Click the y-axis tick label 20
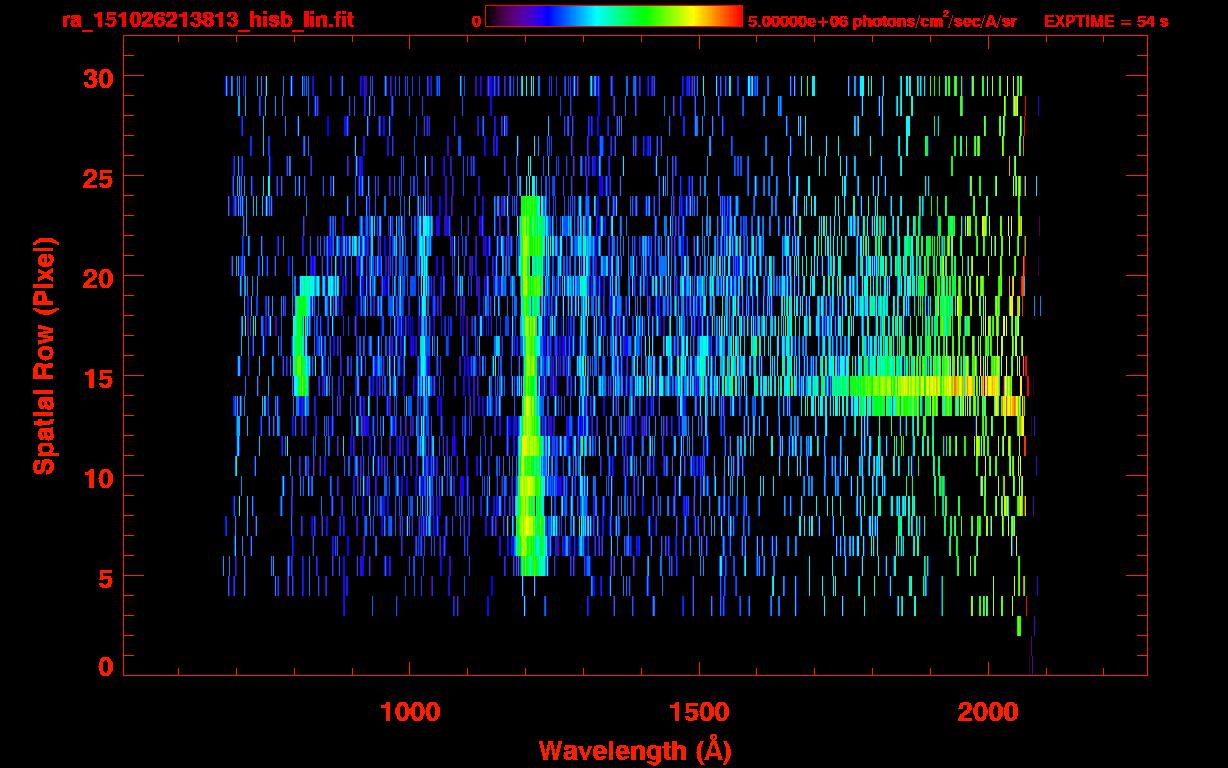This screenshot has width=1228, height=768. (97, 276)
